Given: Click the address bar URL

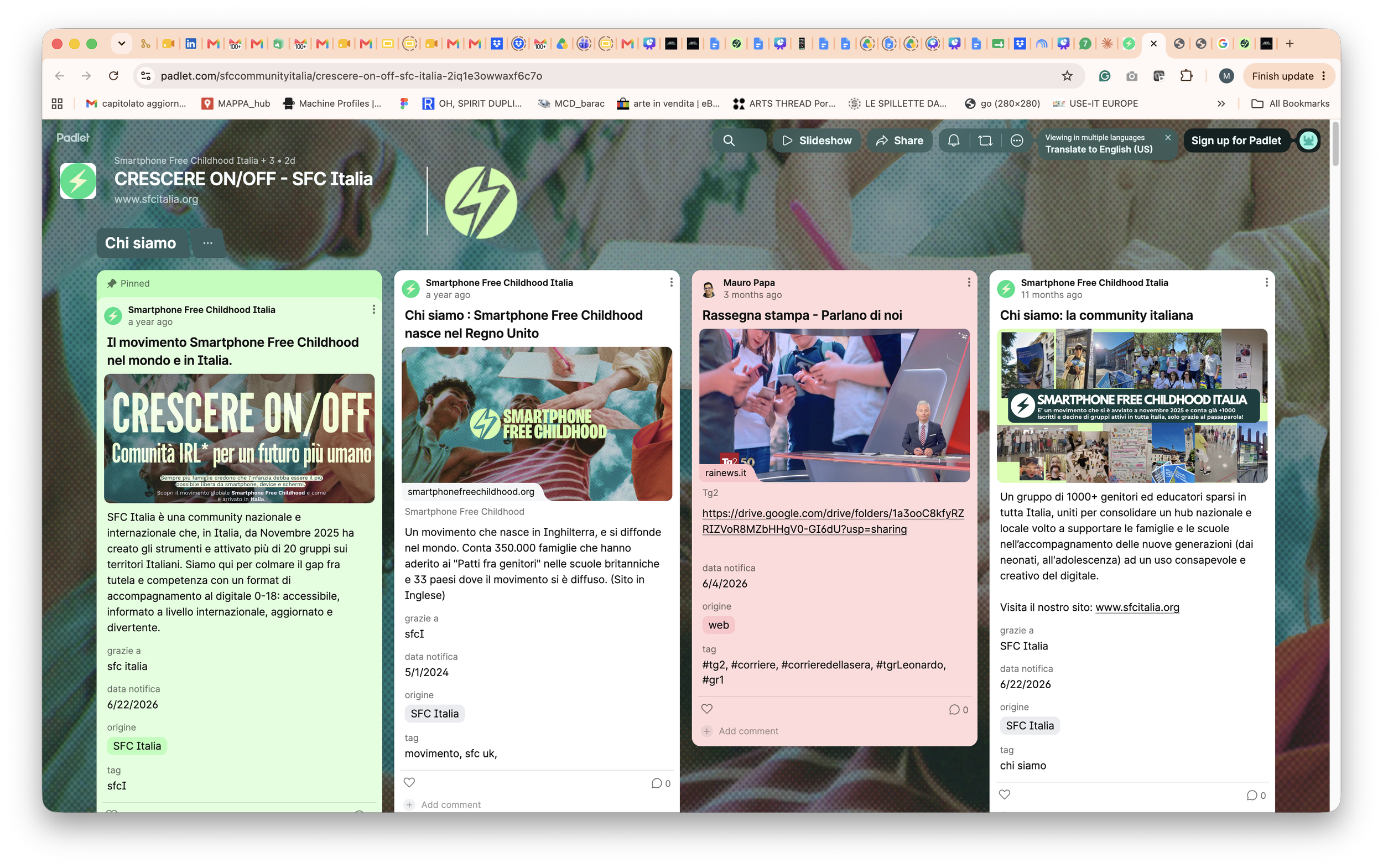Looking at the screenshot, I should (351, 76).
